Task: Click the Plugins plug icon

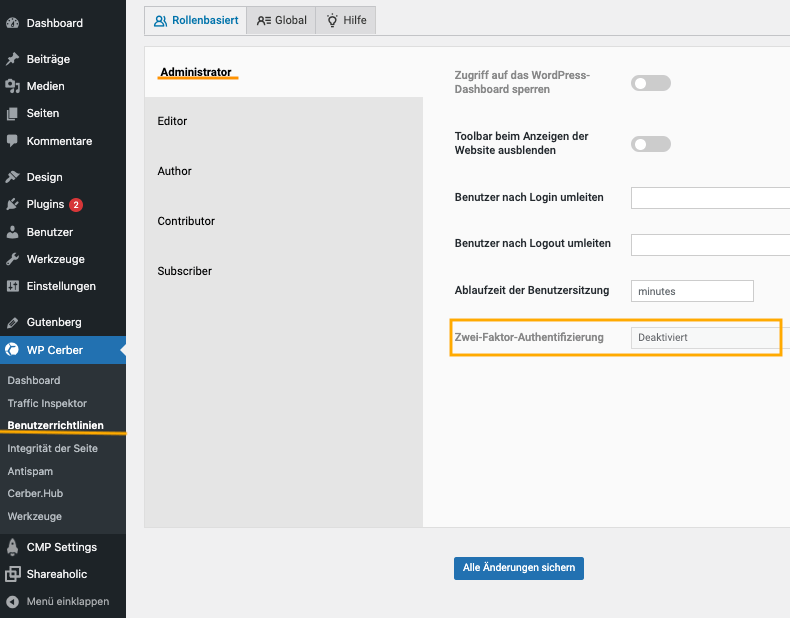Action: (x=13, y=204)
